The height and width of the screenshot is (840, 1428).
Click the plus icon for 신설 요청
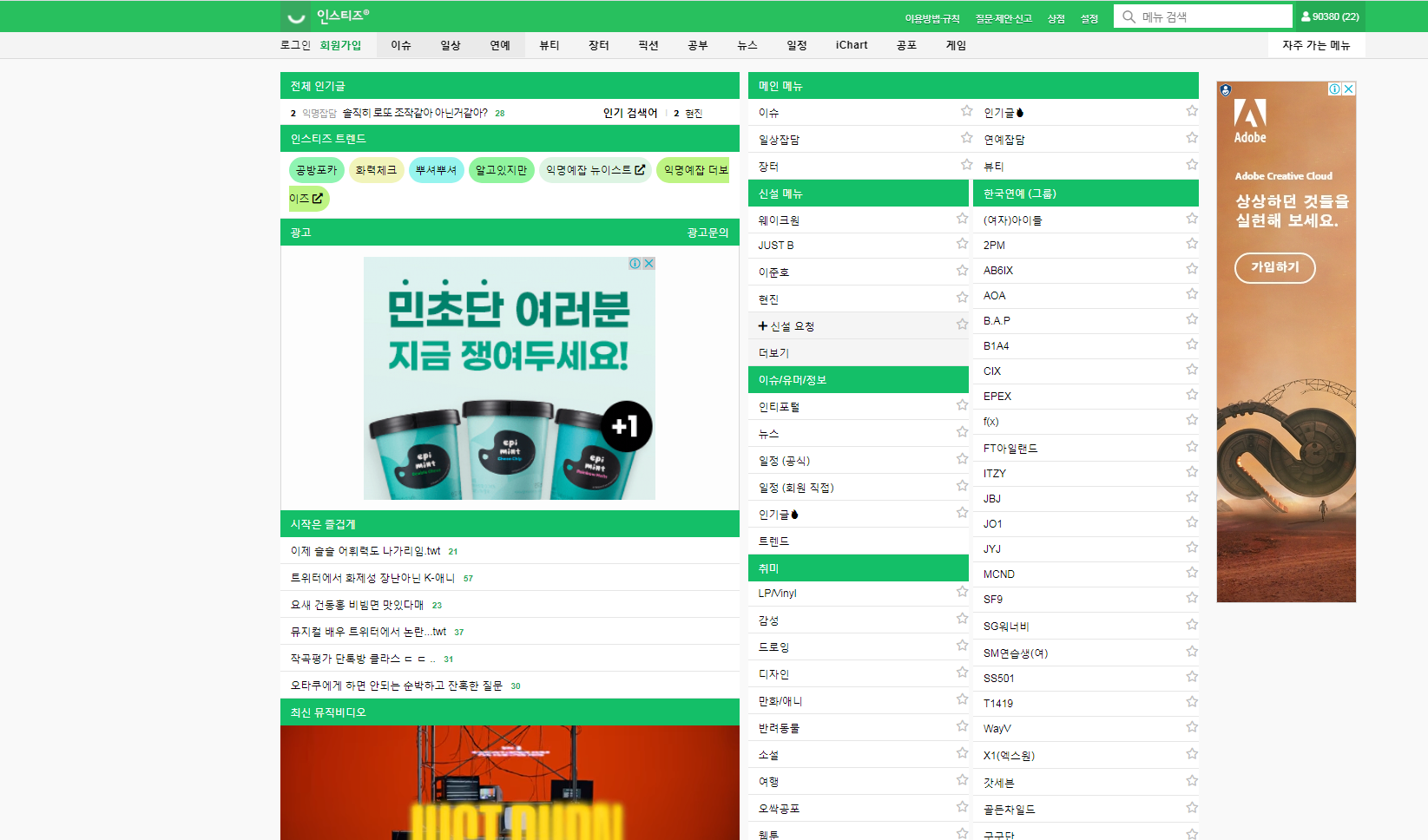[762, 325]
